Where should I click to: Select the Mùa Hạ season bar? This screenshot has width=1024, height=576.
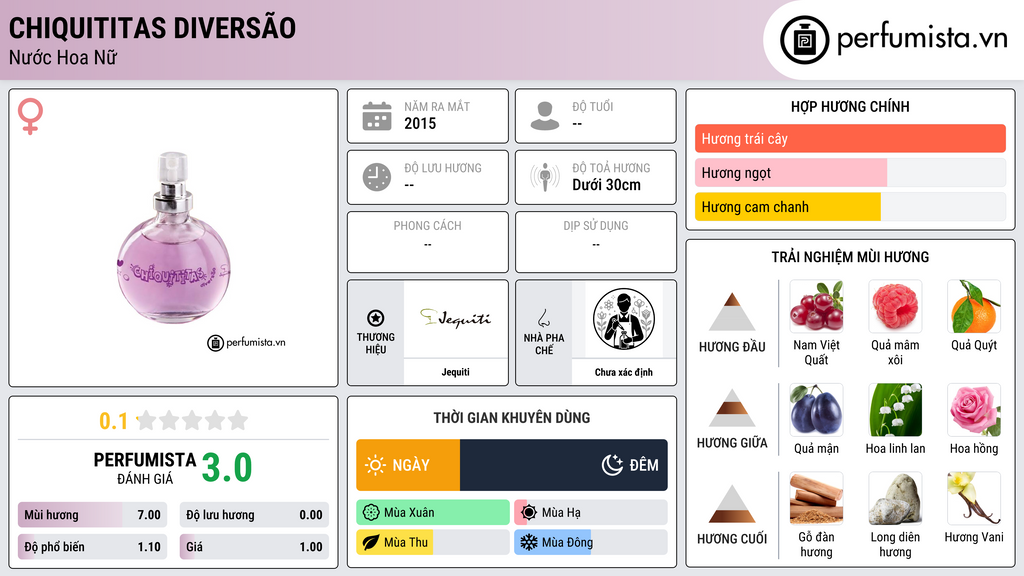tap(591, 513)
